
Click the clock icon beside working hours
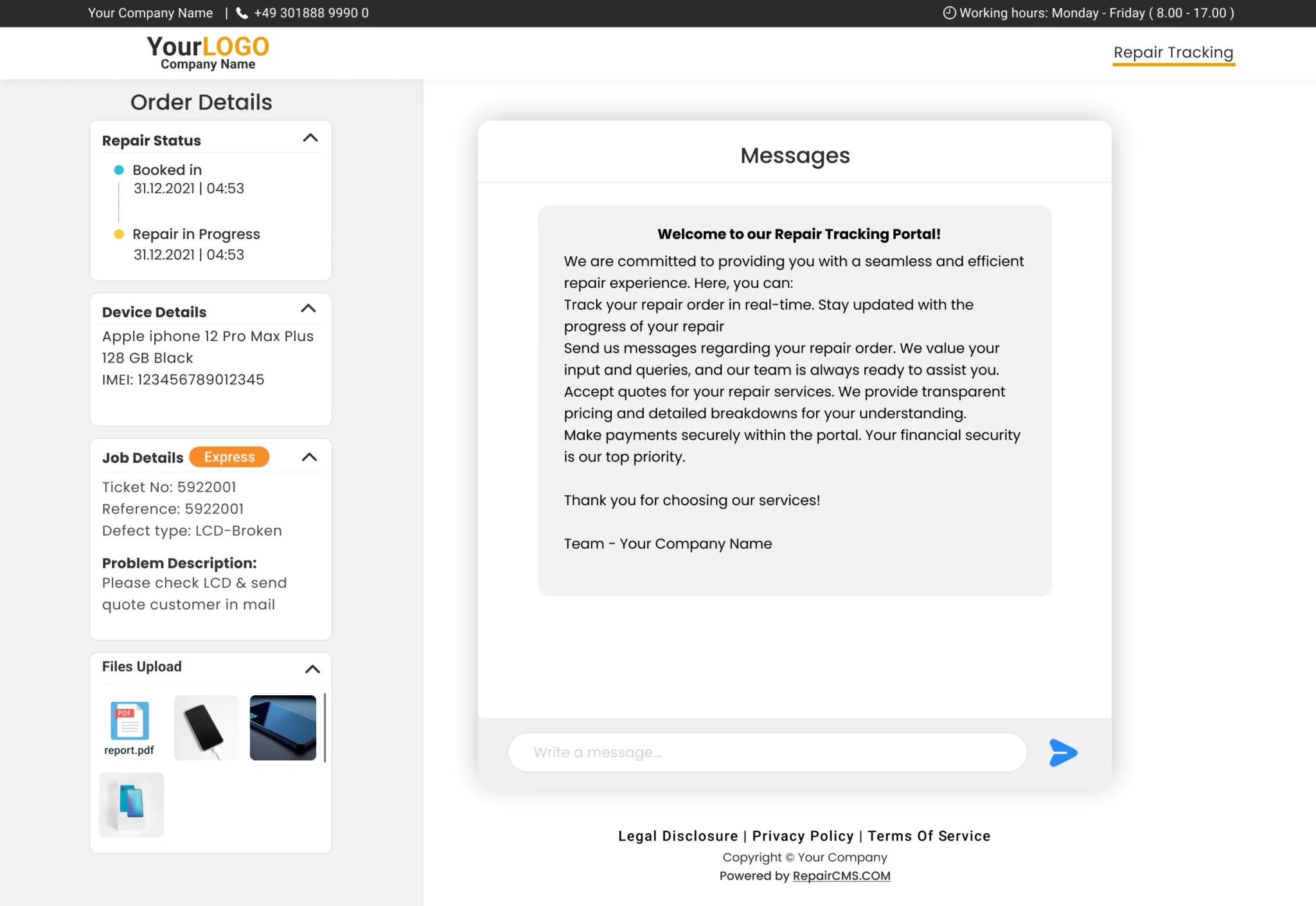tap(949, 13)
